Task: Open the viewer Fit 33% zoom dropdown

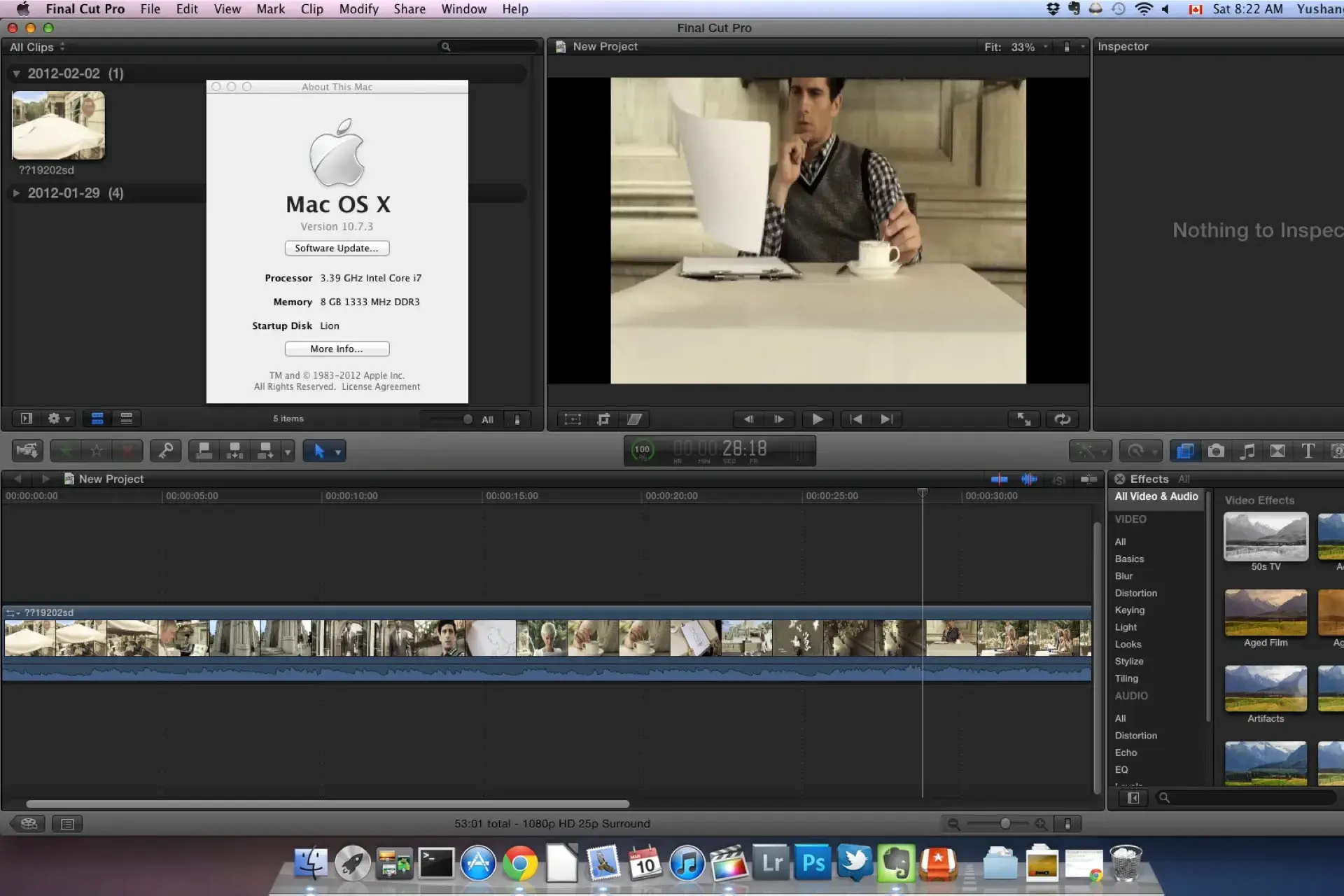Action: 1016,47
